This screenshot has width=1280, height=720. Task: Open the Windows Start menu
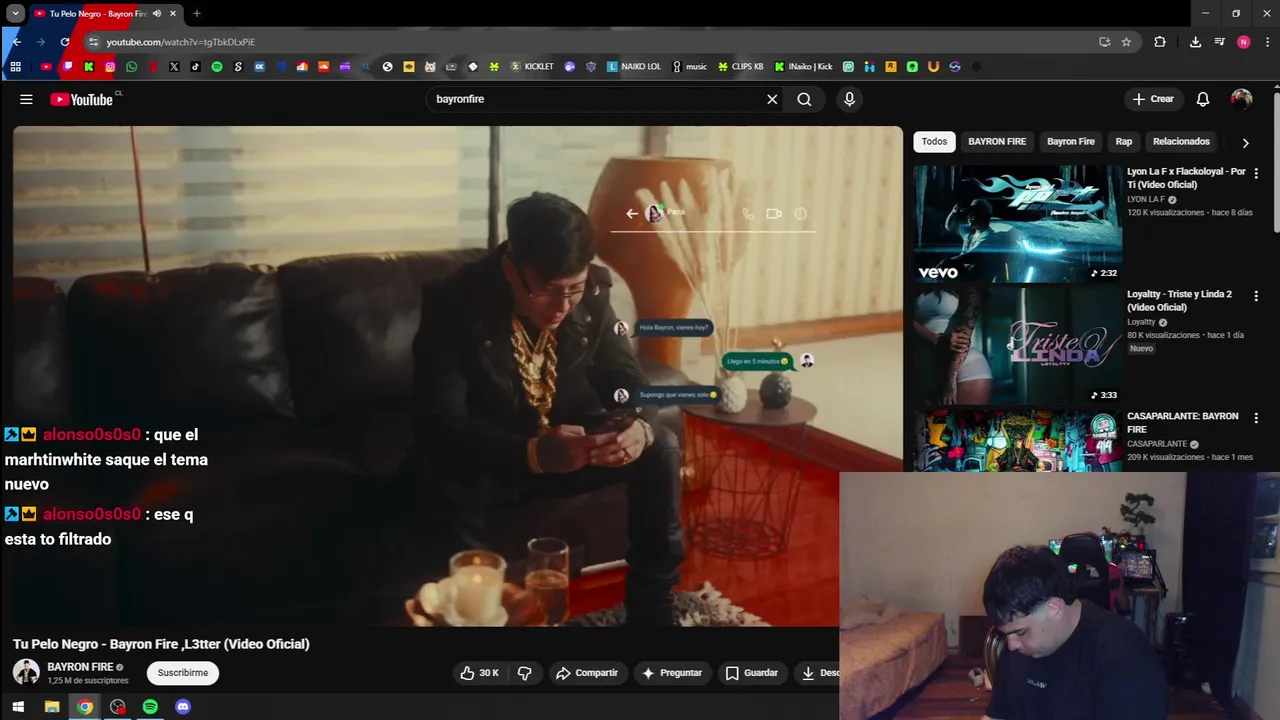coord(18,707)
